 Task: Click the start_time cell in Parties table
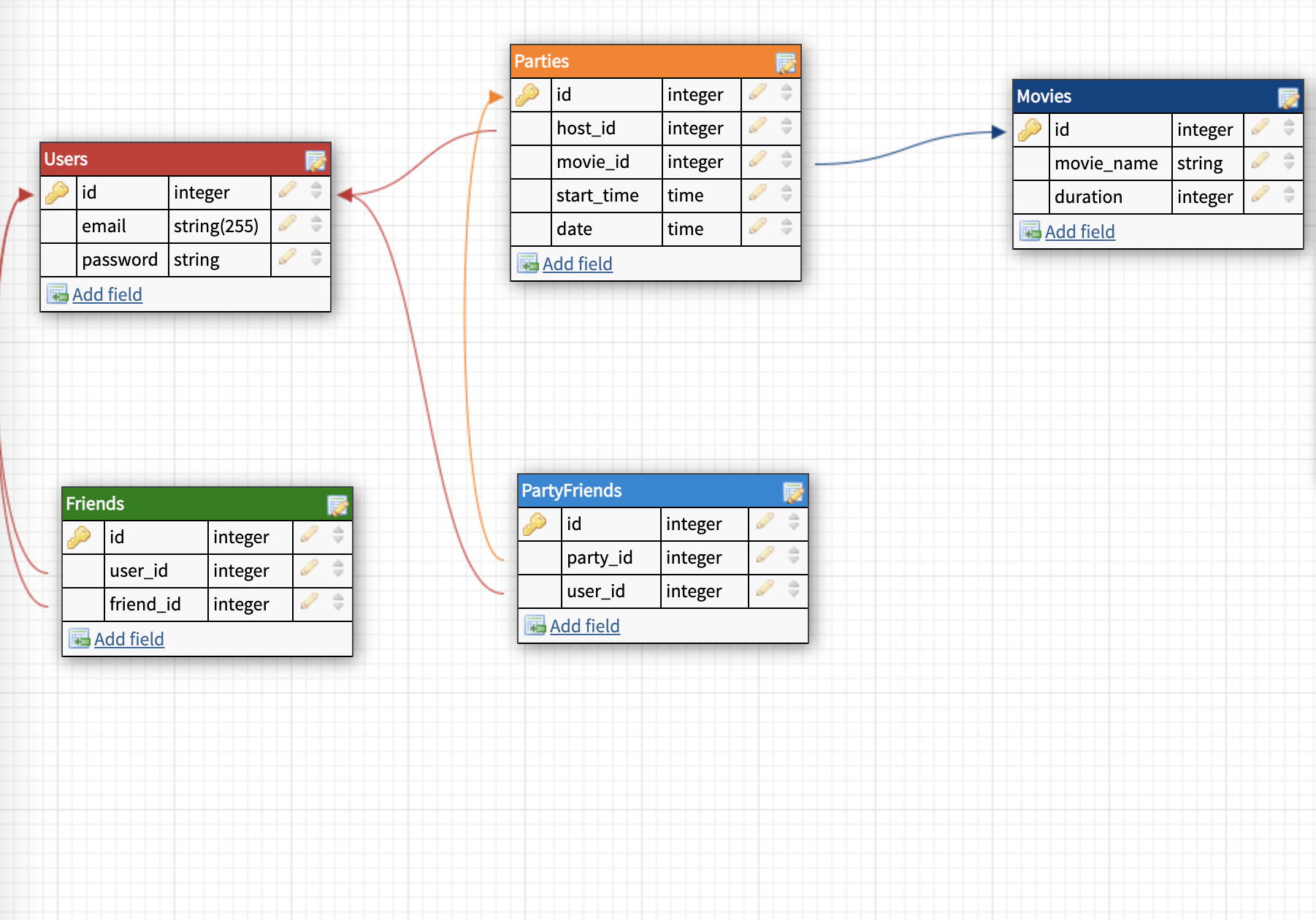point(607,196)
